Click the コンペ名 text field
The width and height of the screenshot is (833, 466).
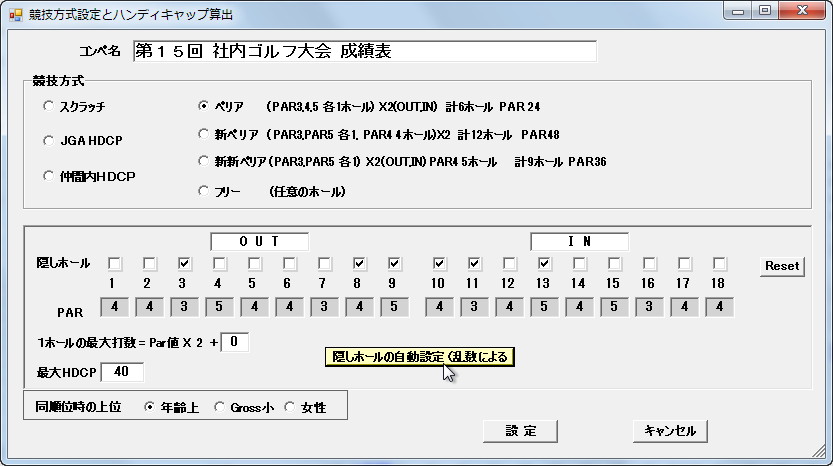coord(364,51)
